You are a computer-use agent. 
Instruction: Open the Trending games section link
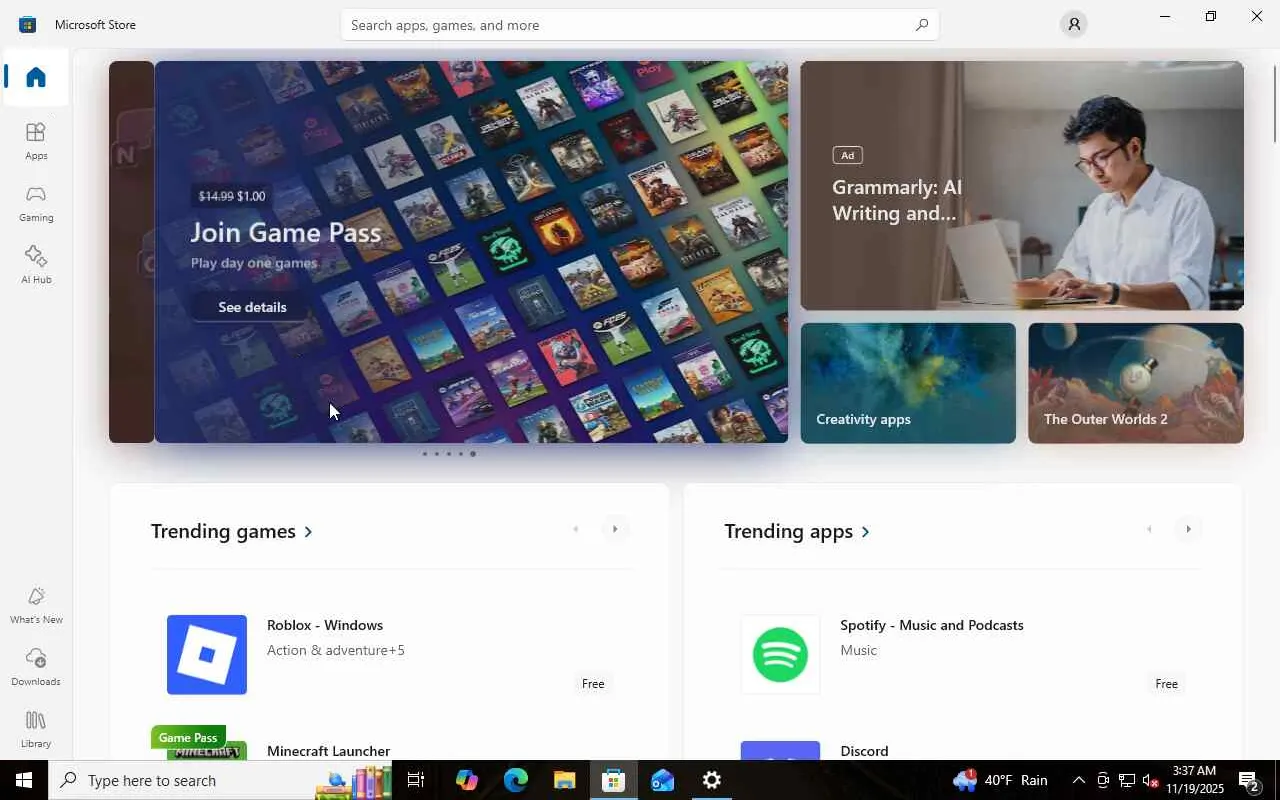(x=232, y=531)
